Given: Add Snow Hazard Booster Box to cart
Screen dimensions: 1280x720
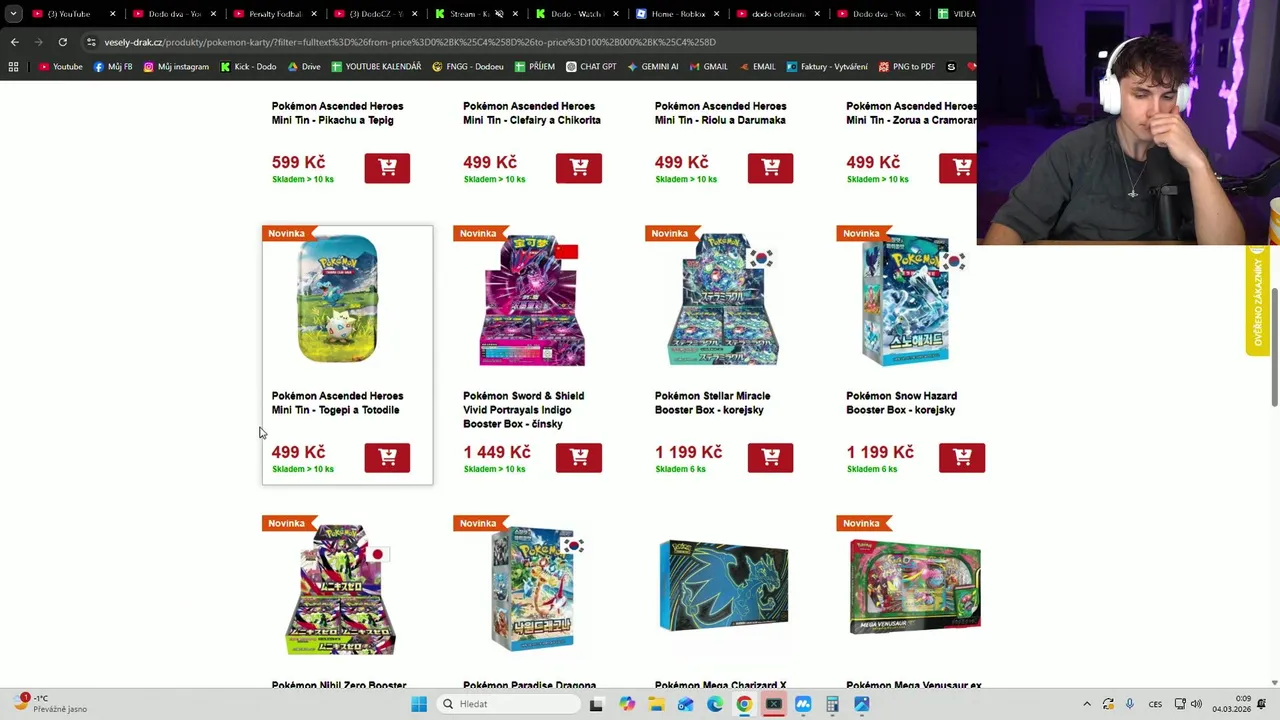Looking at the screenshot, I should click(962, 457).
